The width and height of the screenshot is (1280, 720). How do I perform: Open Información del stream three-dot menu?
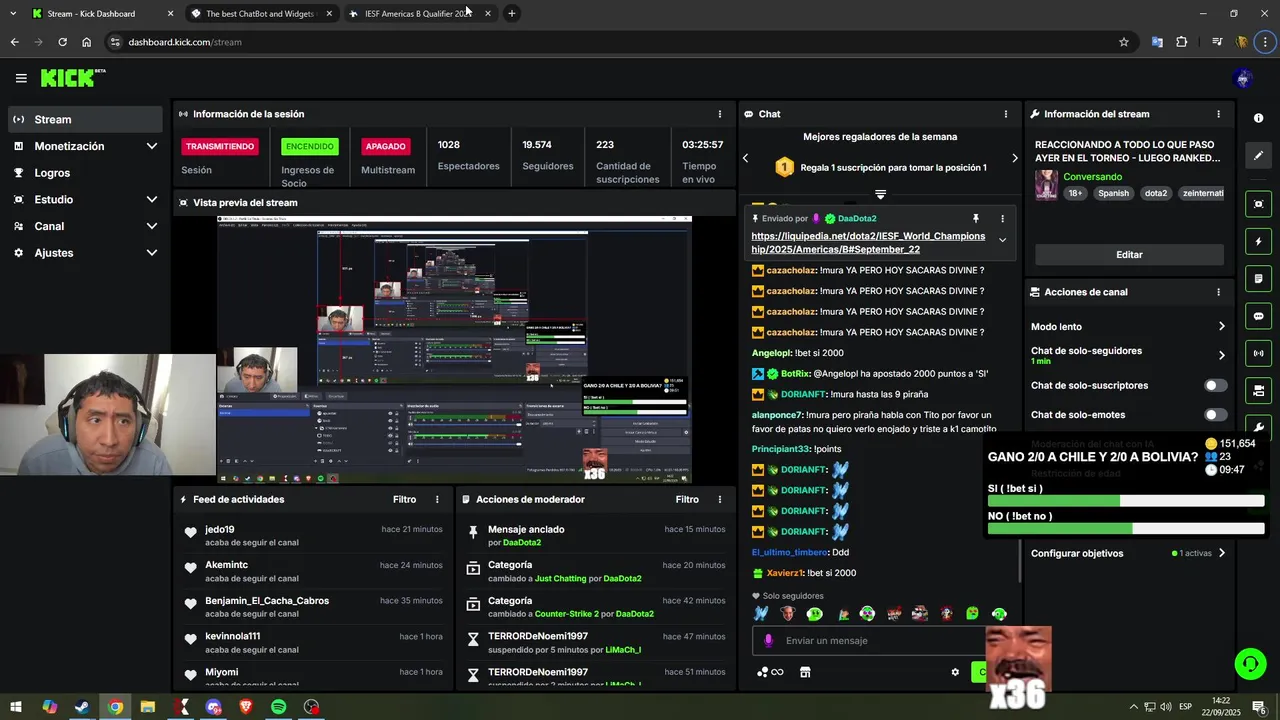1218,114
